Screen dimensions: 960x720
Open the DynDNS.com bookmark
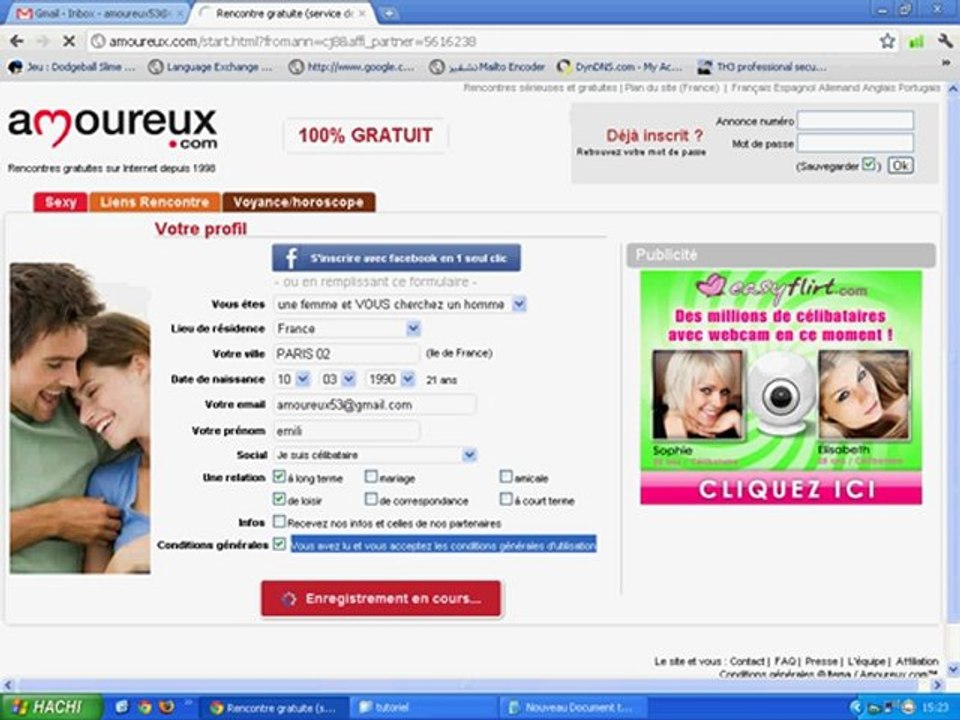pyautogui.click(x=620, y=67)
